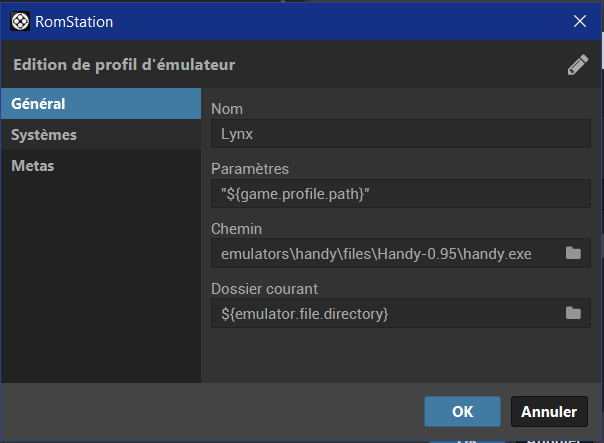Viewport: 604px width, 443px height.
Task: Click the Nom label
Action: 227,109
